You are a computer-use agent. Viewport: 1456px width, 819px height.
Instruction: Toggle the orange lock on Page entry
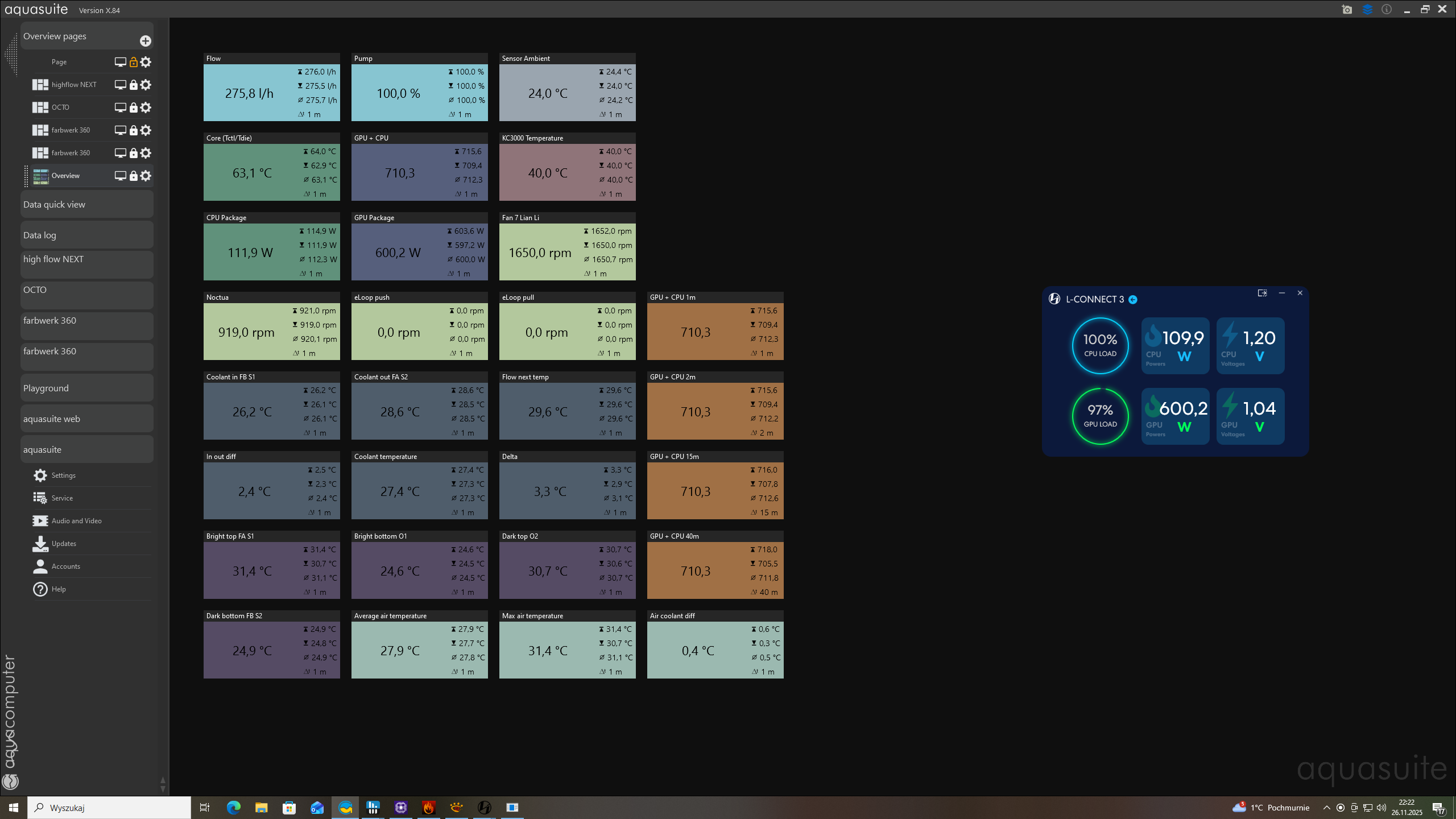(133, 62)
